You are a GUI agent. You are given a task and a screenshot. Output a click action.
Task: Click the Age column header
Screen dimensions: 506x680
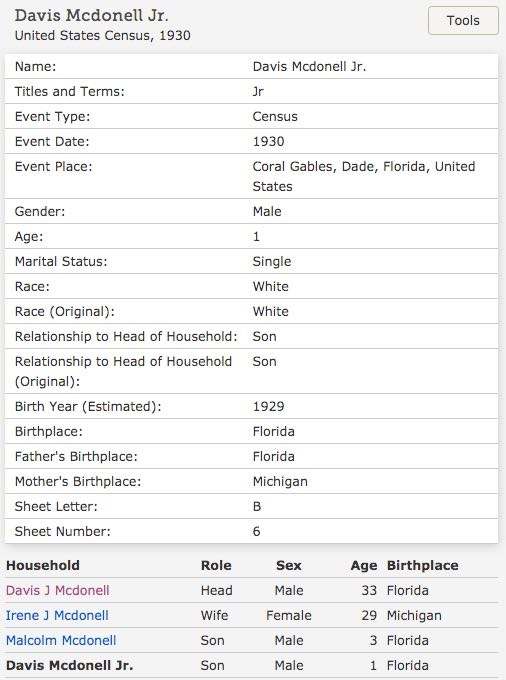[x=364, y=566]
